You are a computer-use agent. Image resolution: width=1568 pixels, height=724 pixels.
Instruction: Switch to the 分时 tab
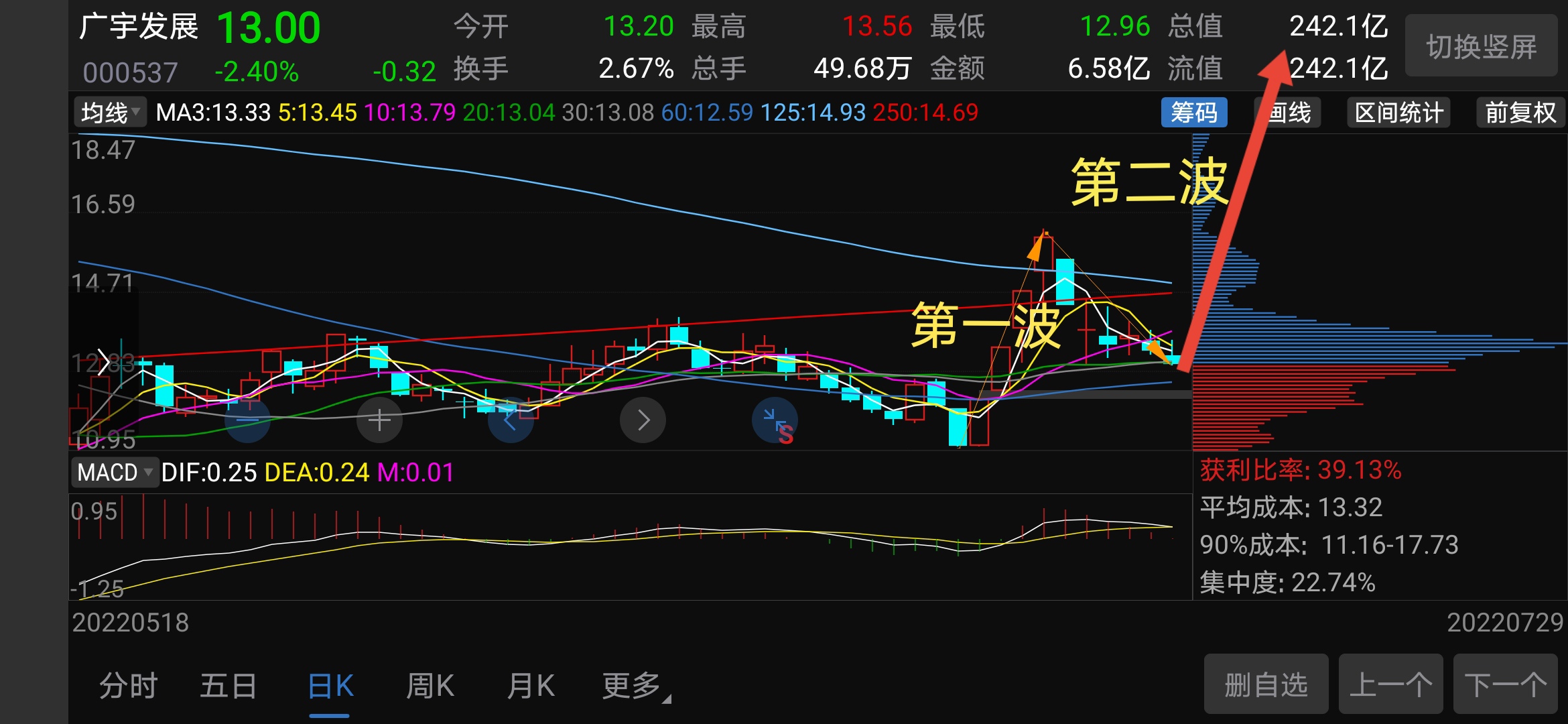click(127, 685)
